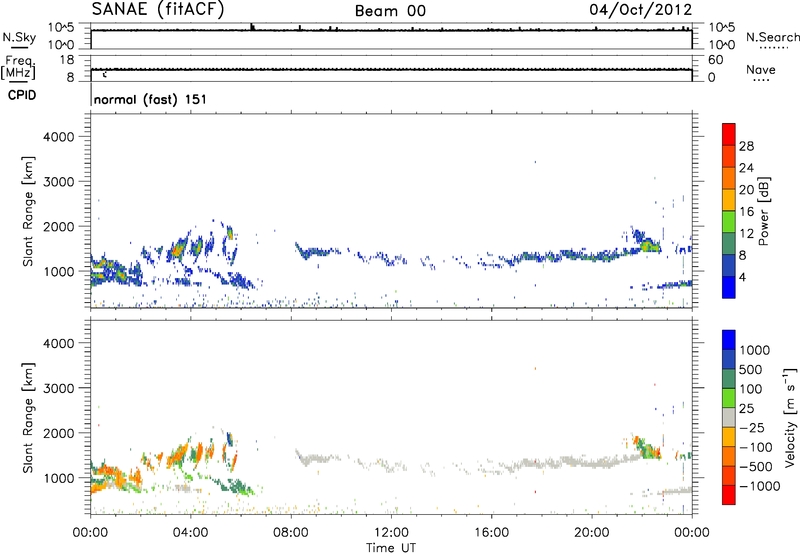Click the 12:00 time axis tick label
Screen dimensions: 800x554
pyautogui.click(x=391, y=533)
